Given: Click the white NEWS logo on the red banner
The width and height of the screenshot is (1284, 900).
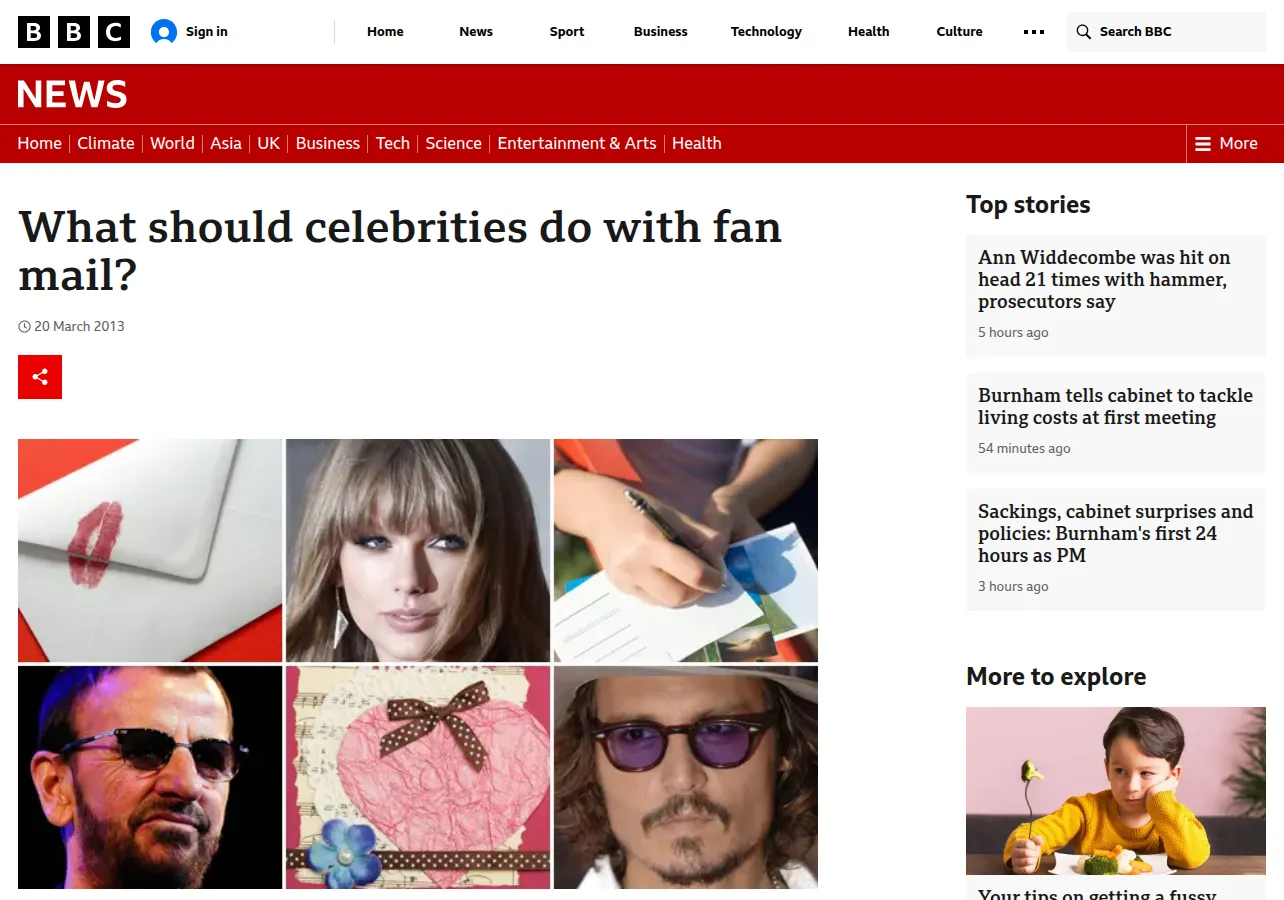Looking at the screenshot, I should [x=72, y=95].
